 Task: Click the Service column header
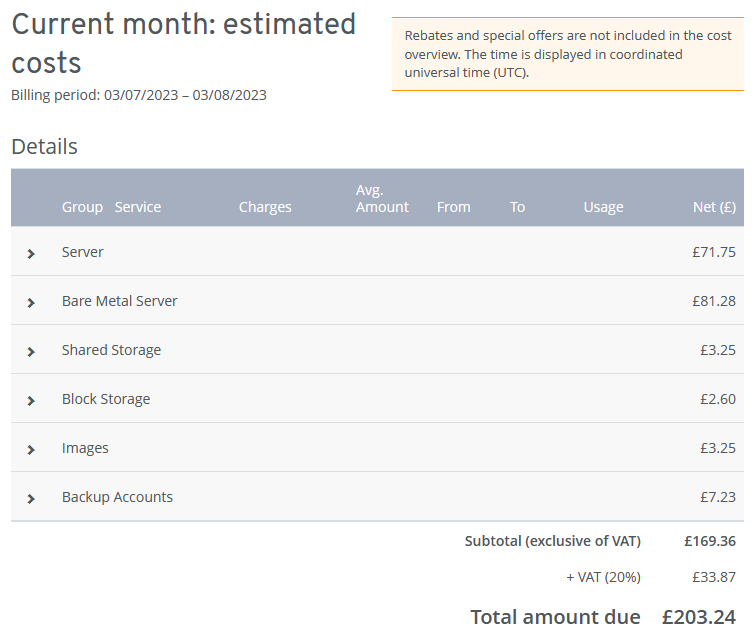138,207
